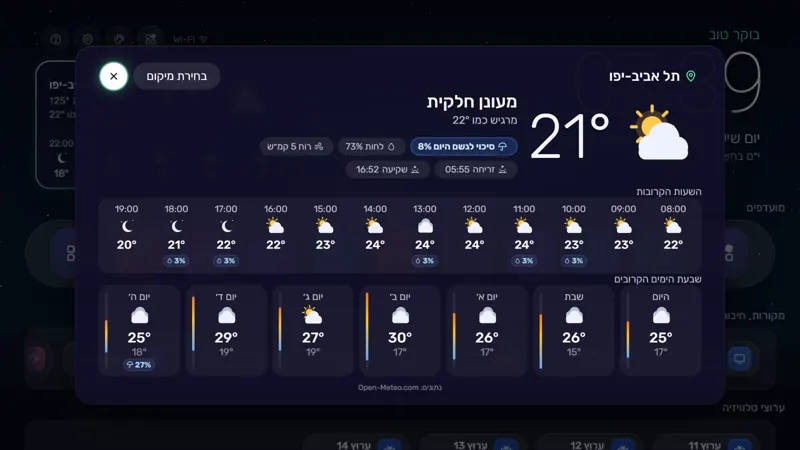The image size is (800, 450).
Task: Select the rain chance 8% chip
Action: click(463, 146)
